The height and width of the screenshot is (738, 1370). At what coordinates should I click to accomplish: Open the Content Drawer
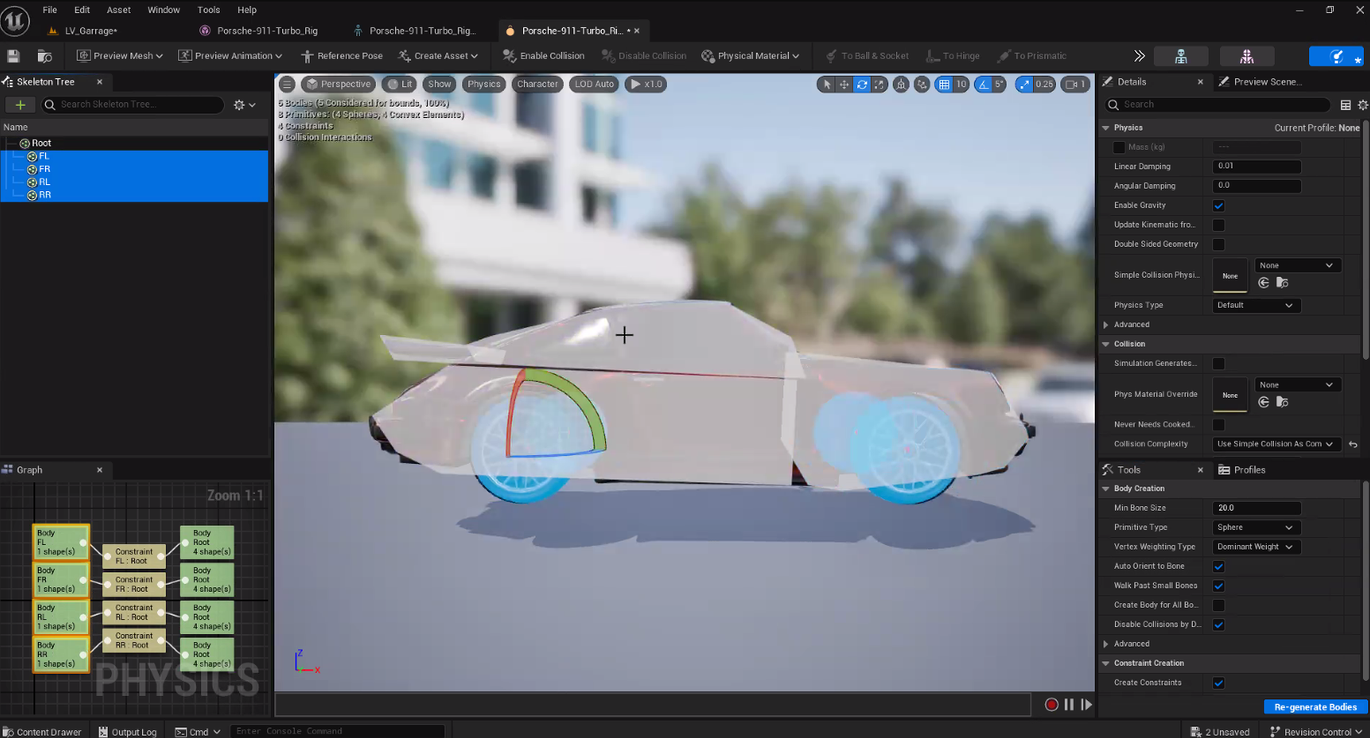pyautogui.click(x=42, y=732)
